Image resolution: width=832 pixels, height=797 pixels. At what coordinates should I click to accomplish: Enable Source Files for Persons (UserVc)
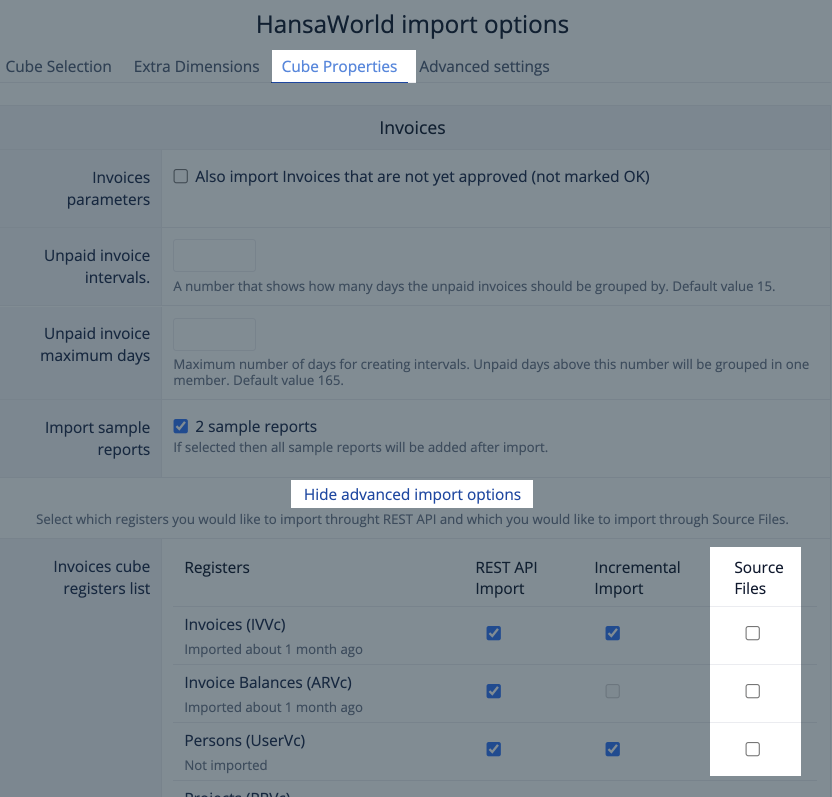(753, 749)
